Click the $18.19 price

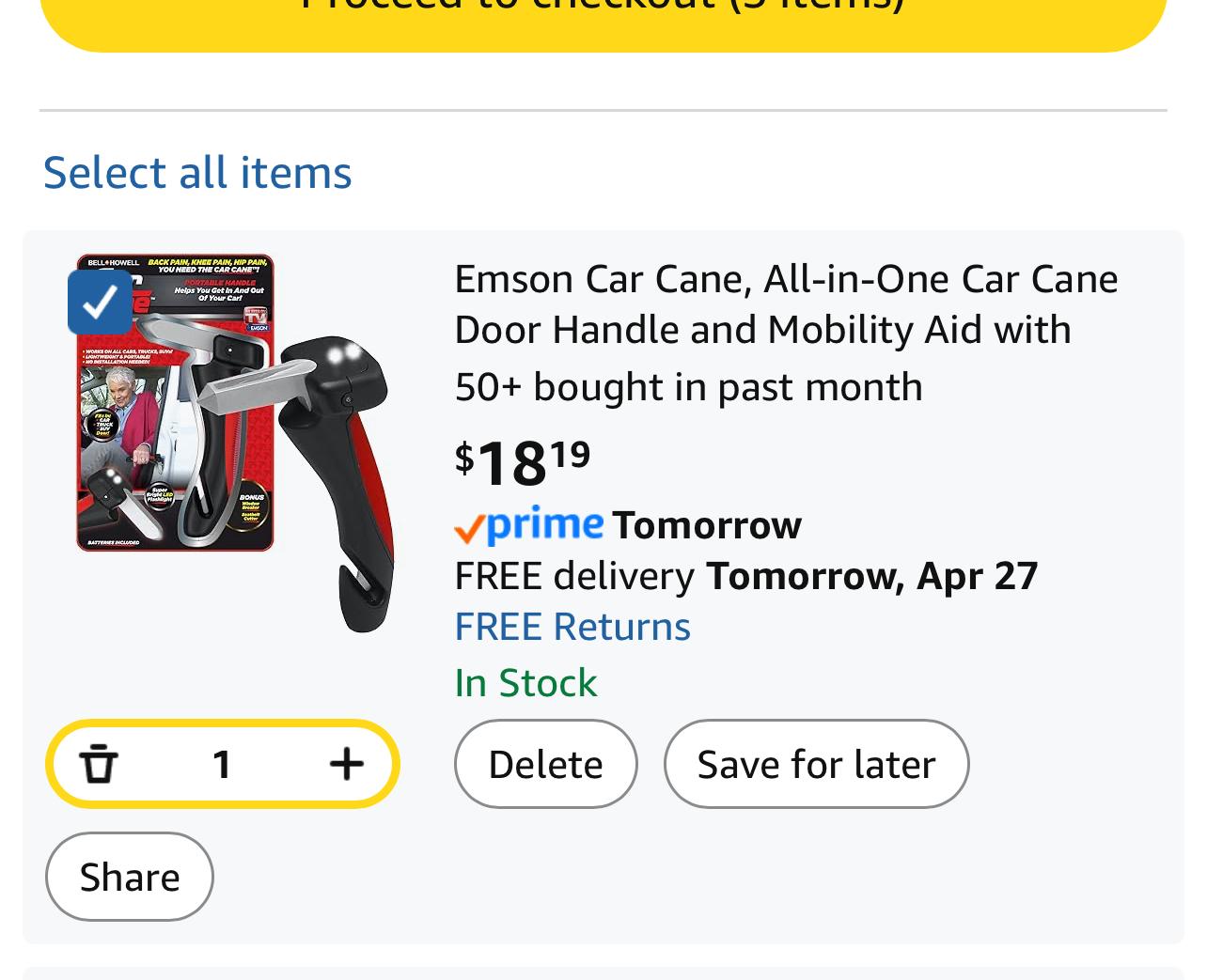[523, 462]
